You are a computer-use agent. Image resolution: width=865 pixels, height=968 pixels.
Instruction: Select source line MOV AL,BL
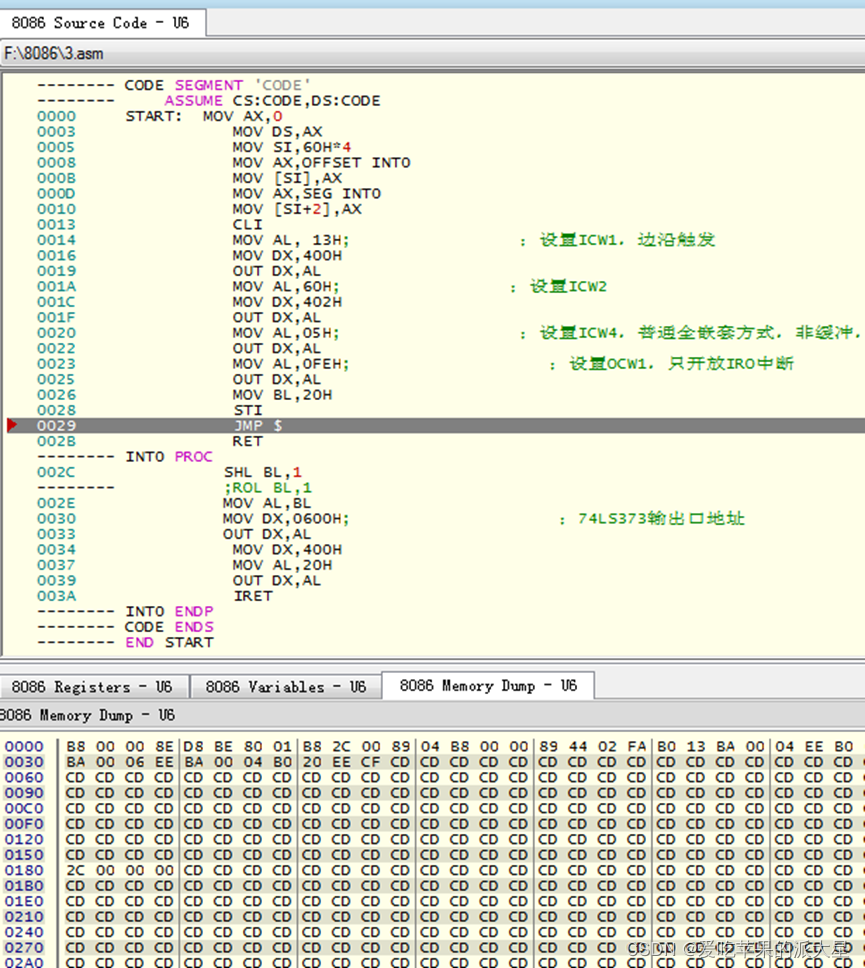[267, 502]
